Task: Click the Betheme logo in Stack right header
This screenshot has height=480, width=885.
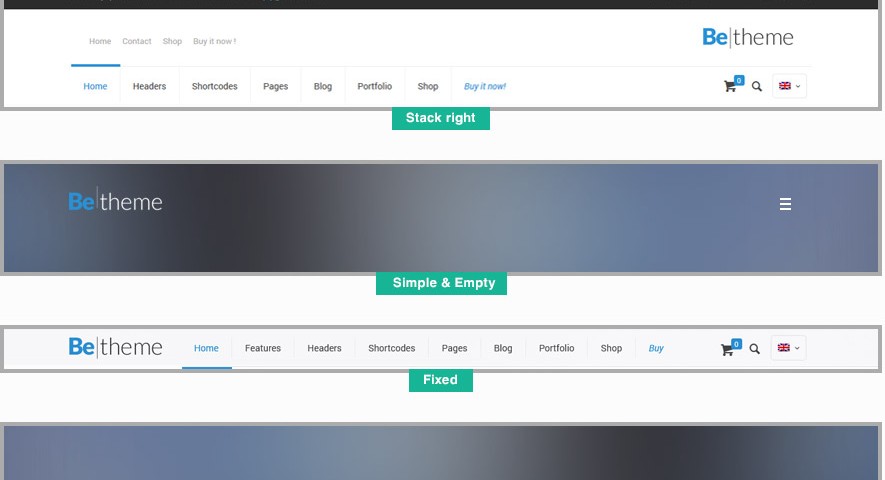Action: (x=748, y=37)
